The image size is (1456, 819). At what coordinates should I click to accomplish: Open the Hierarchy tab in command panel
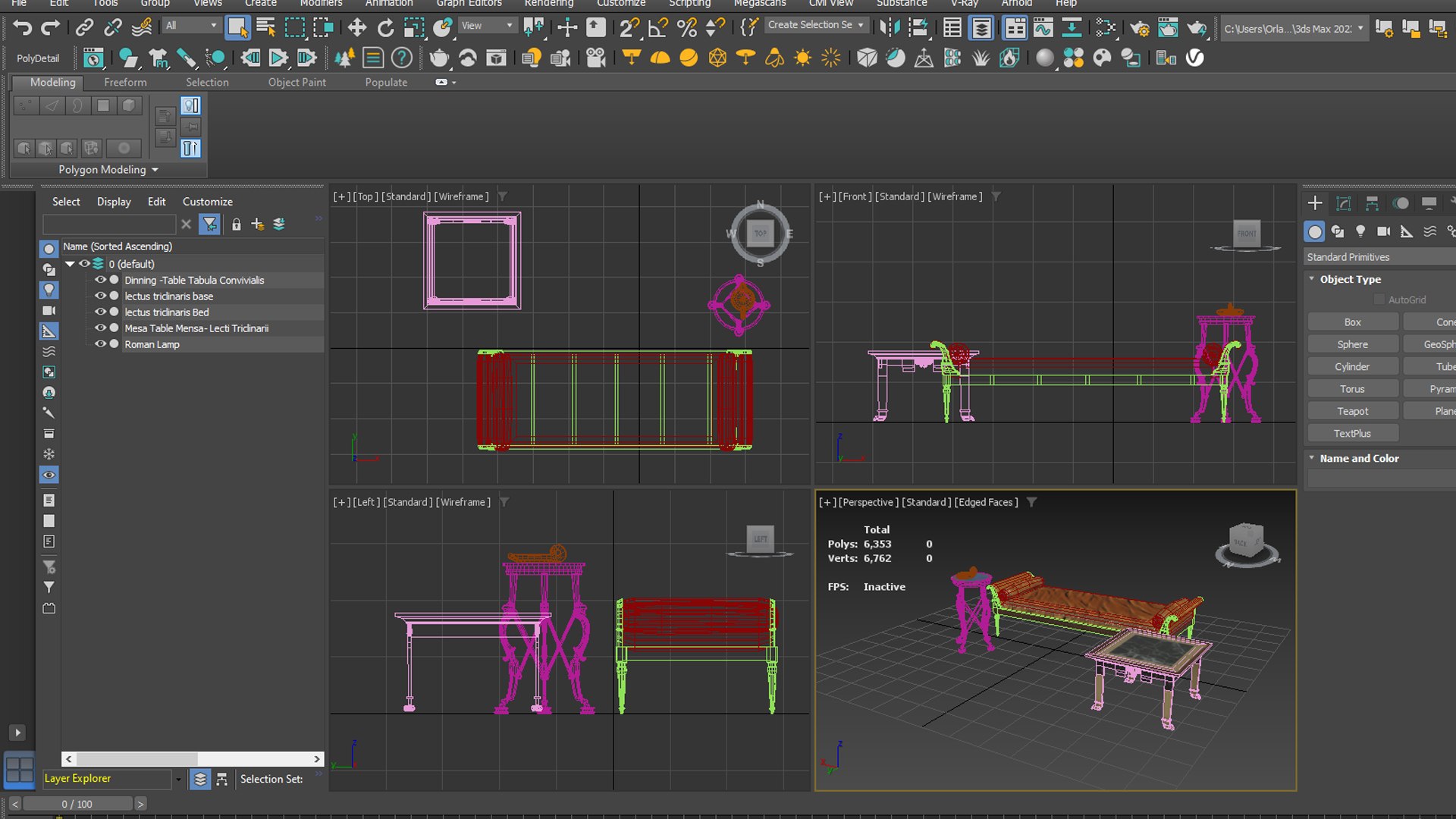pos(1372,203)
